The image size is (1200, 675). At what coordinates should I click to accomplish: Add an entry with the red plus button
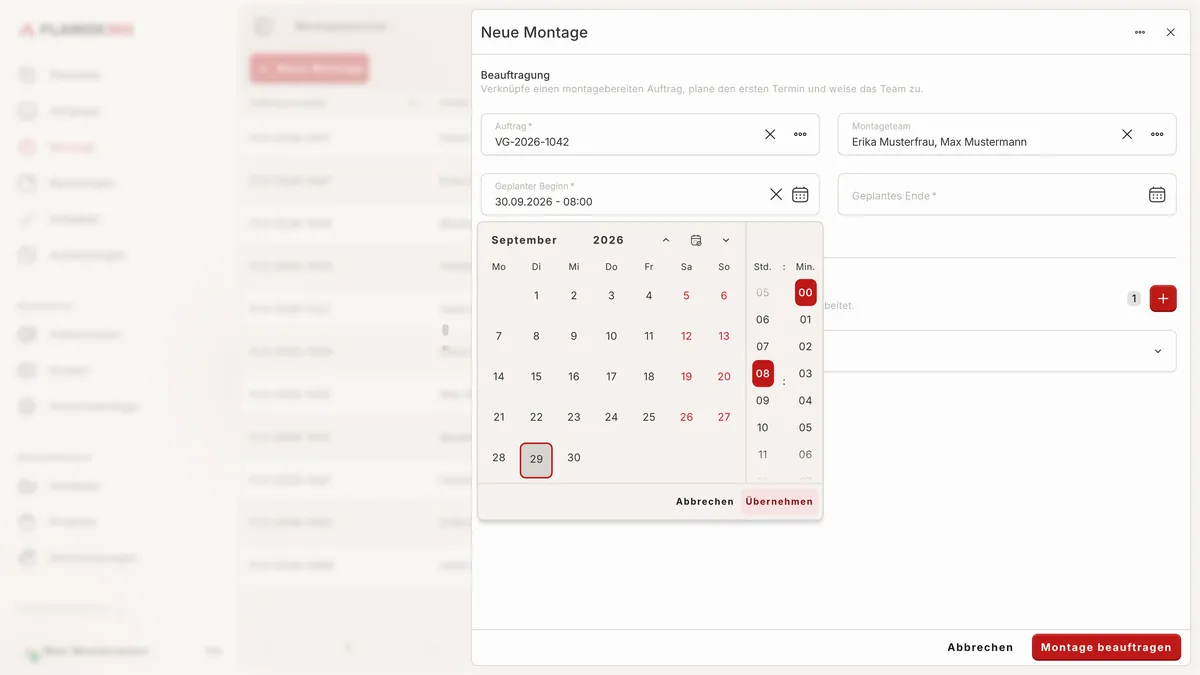coord(1163,298)
